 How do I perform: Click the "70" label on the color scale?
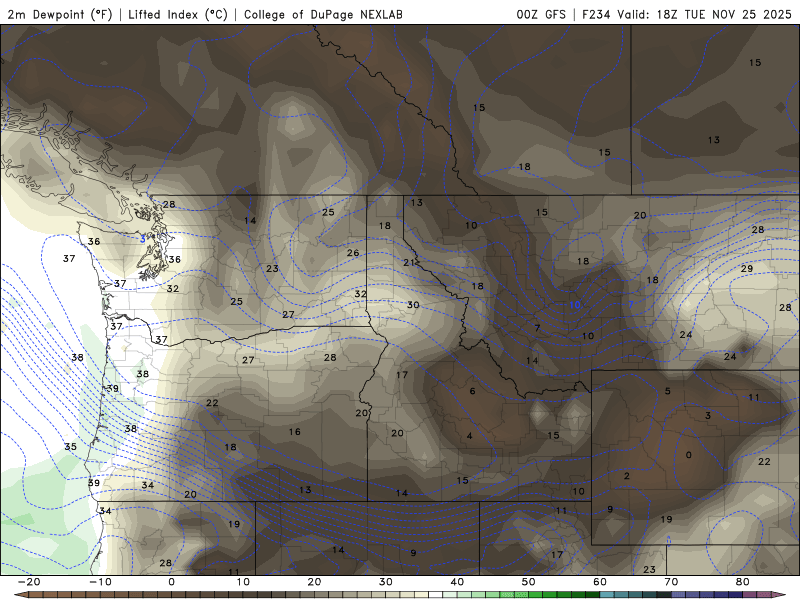[671, 582]
